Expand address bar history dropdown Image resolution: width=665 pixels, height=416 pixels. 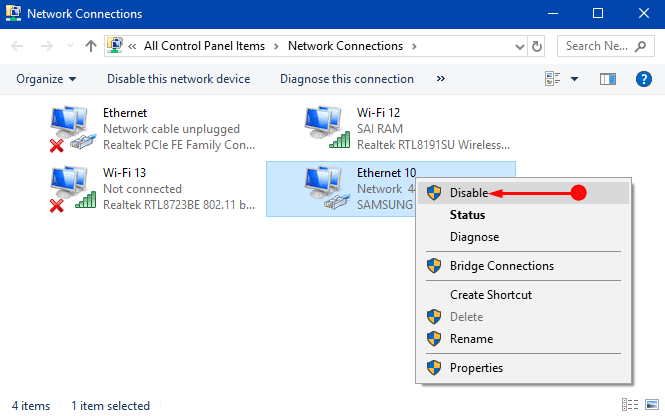520,46
